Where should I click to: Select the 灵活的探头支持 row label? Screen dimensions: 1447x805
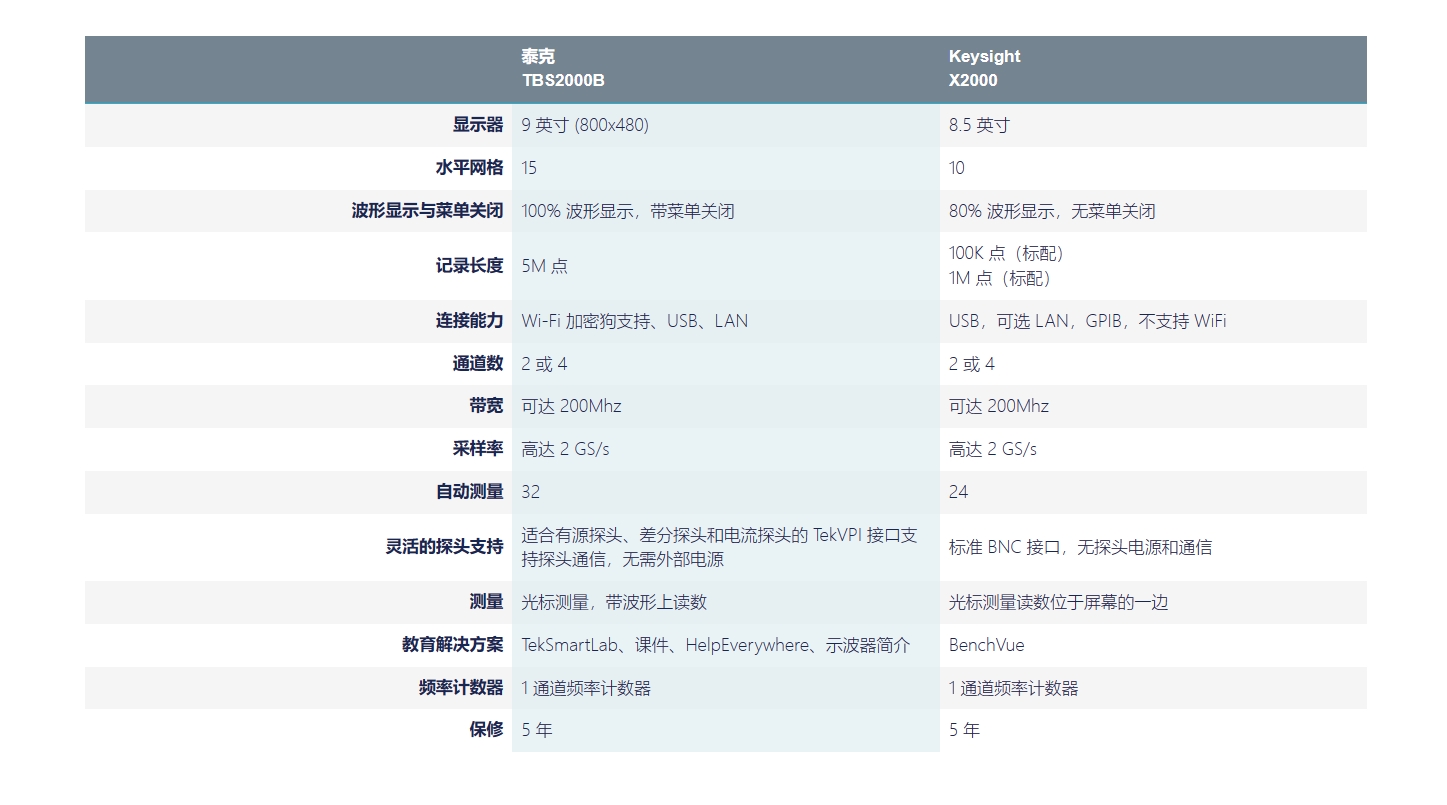click(444, 547)
